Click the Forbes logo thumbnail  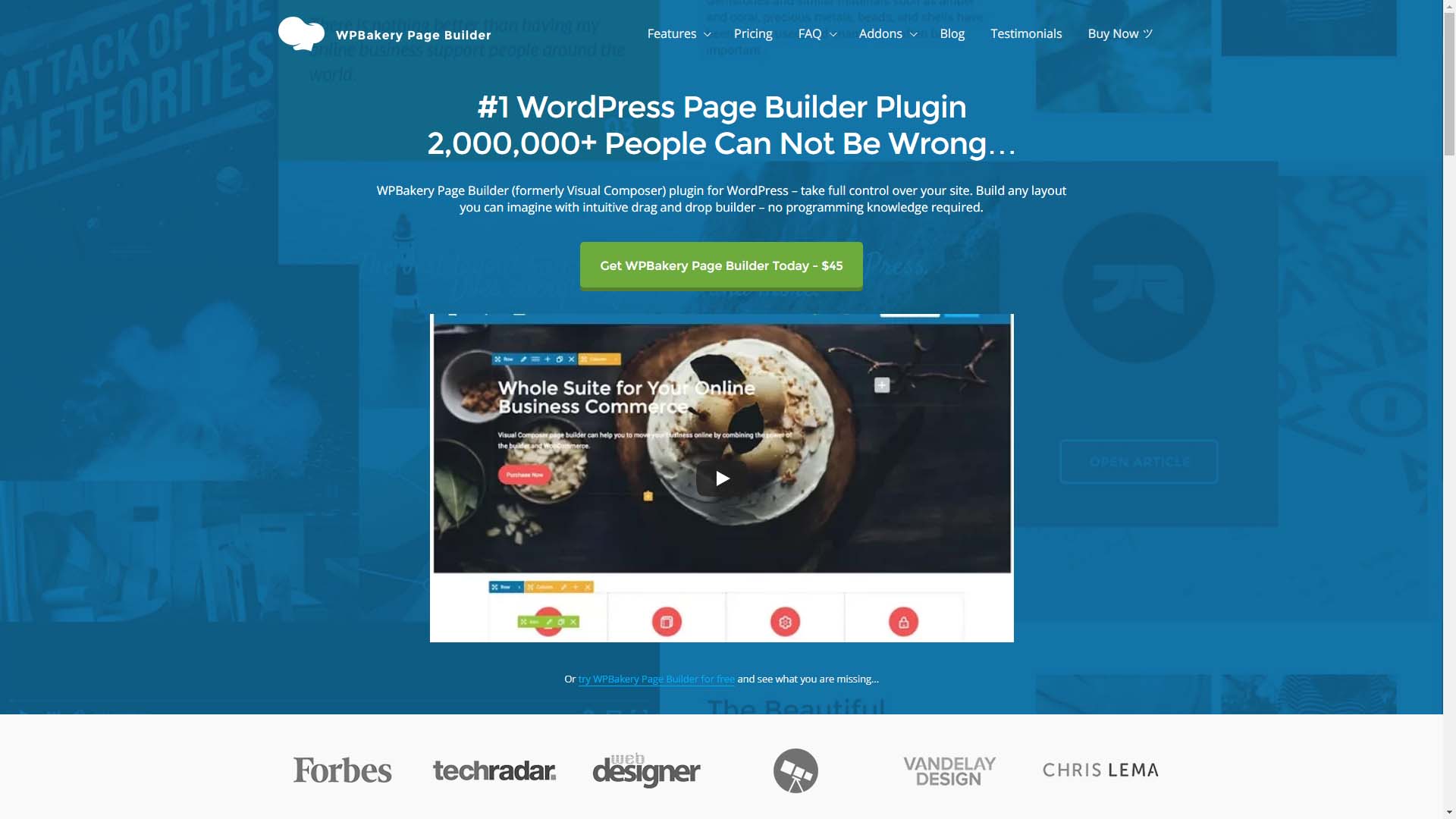coord(342,770)
